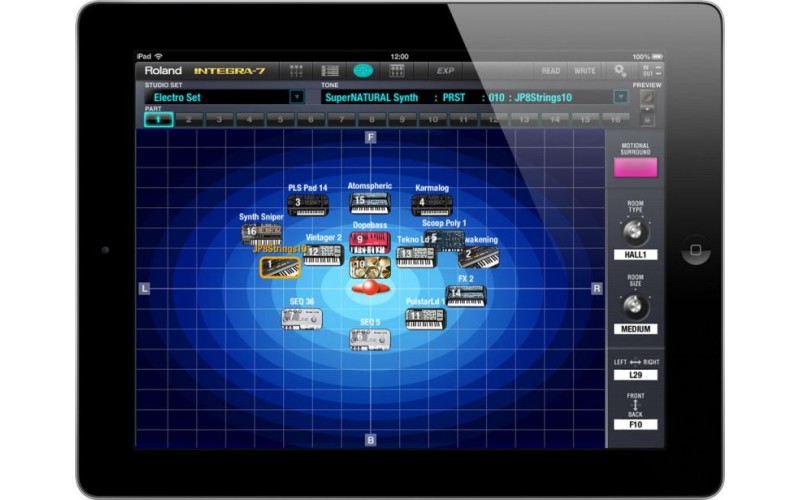Toggle the tone Preview button
This screenshot has height=500, width=800.
pyautogui.click(x=647, y=98)
